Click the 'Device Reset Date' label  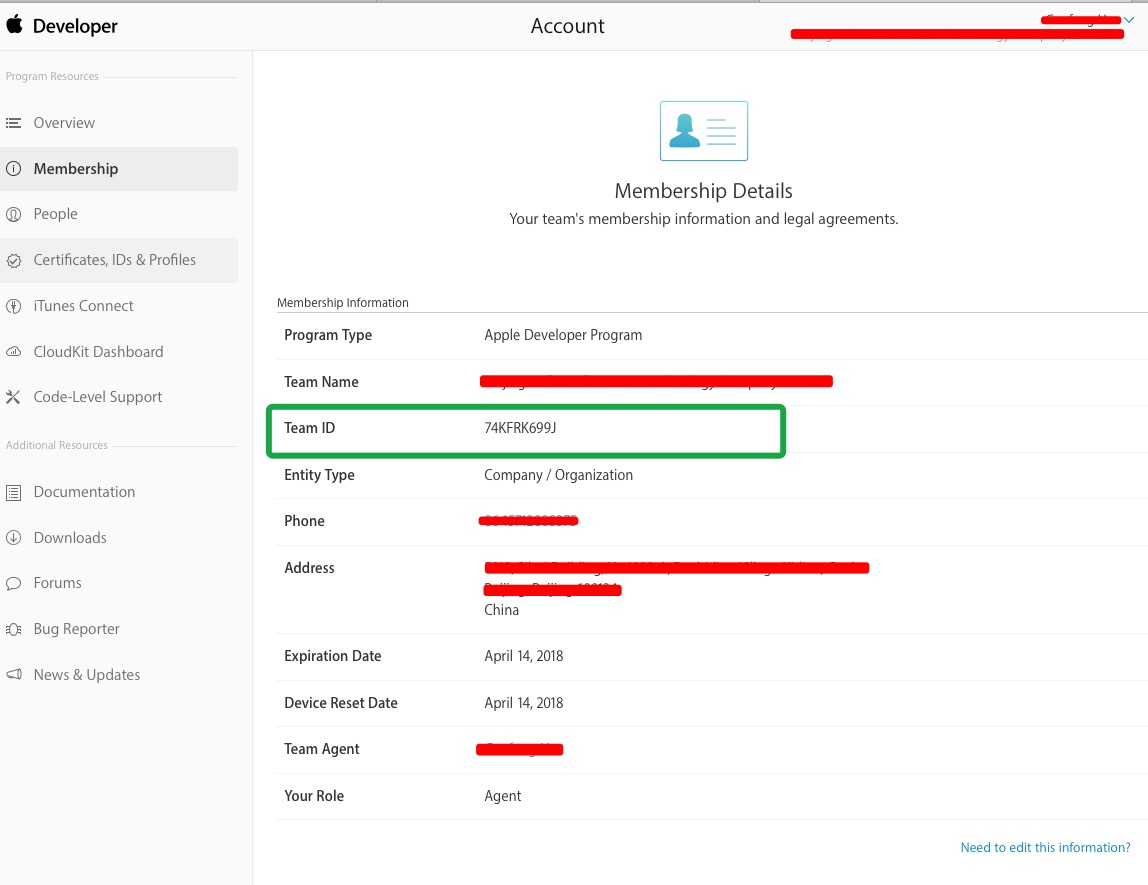coord(341,703)
